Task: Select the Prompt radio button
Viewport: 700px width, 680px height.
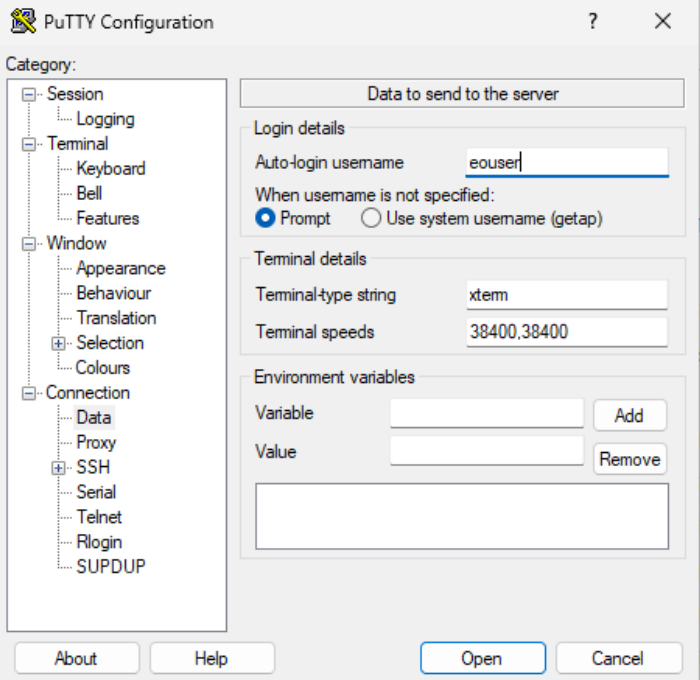Action: (266, 218)
